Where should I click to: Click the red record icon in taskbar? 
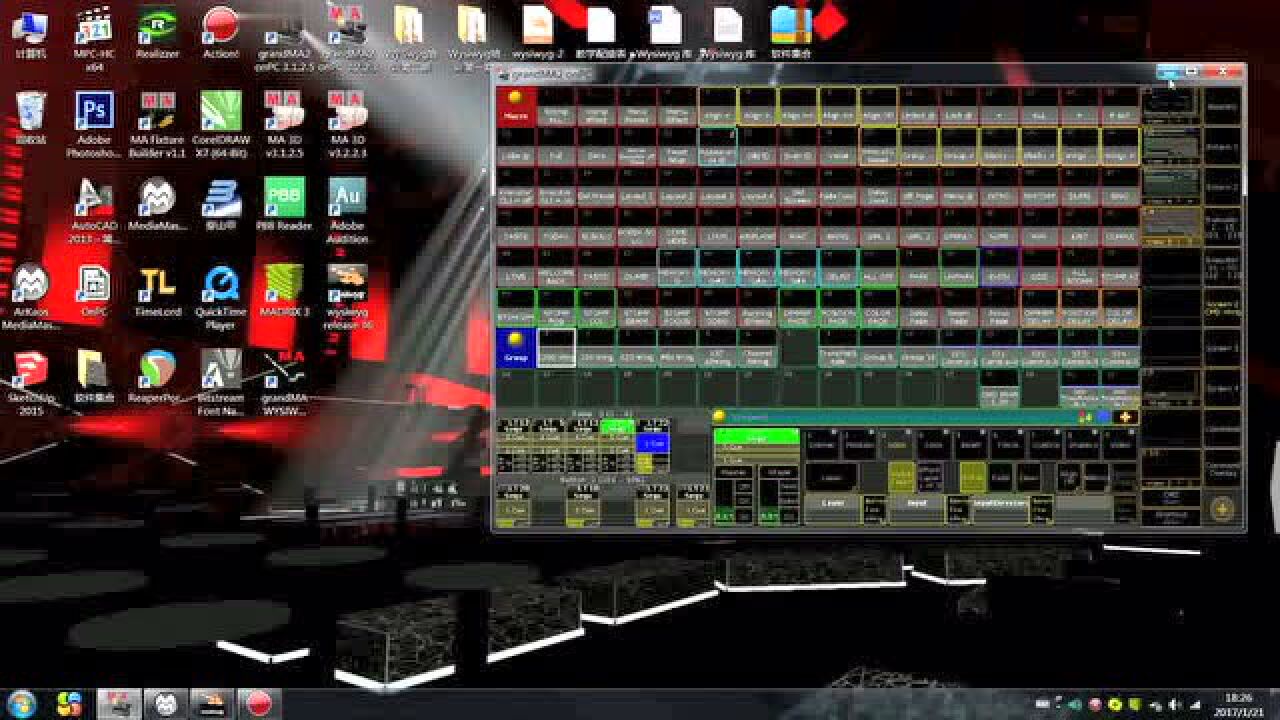(x=259, y=704)
